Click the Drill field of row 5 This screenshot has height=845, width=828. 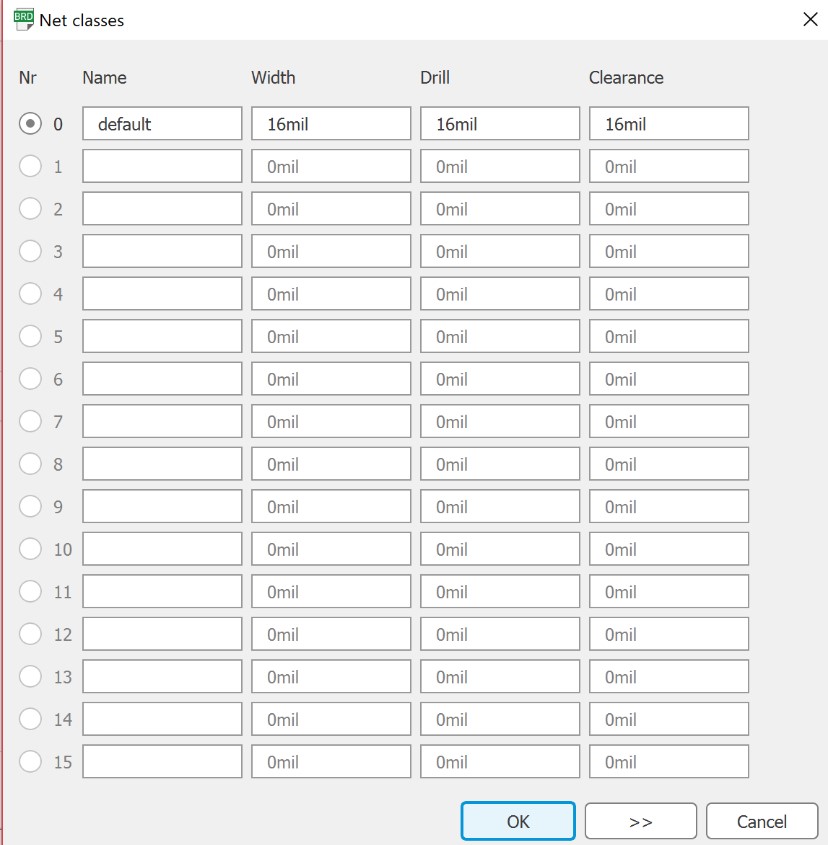pos(500,336)
